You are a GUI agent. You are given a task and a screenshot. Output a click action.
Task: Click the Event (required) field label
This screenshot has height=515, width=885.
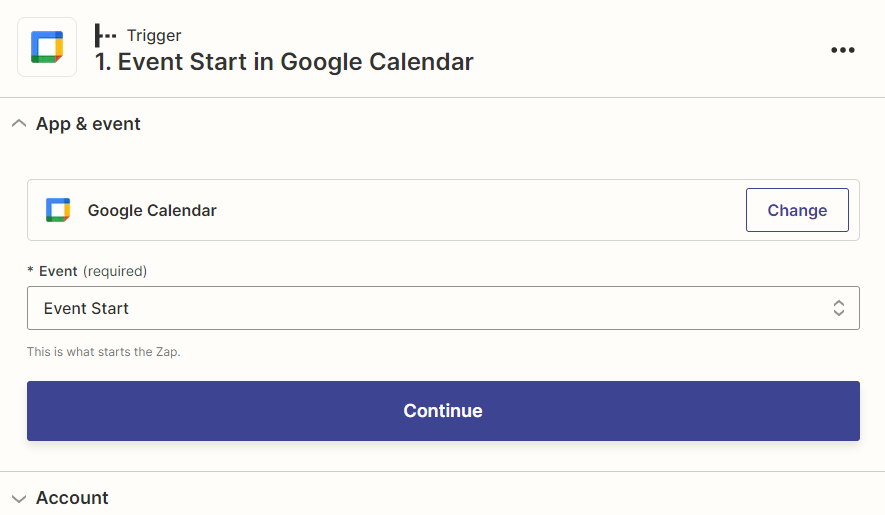pos(93,271)
